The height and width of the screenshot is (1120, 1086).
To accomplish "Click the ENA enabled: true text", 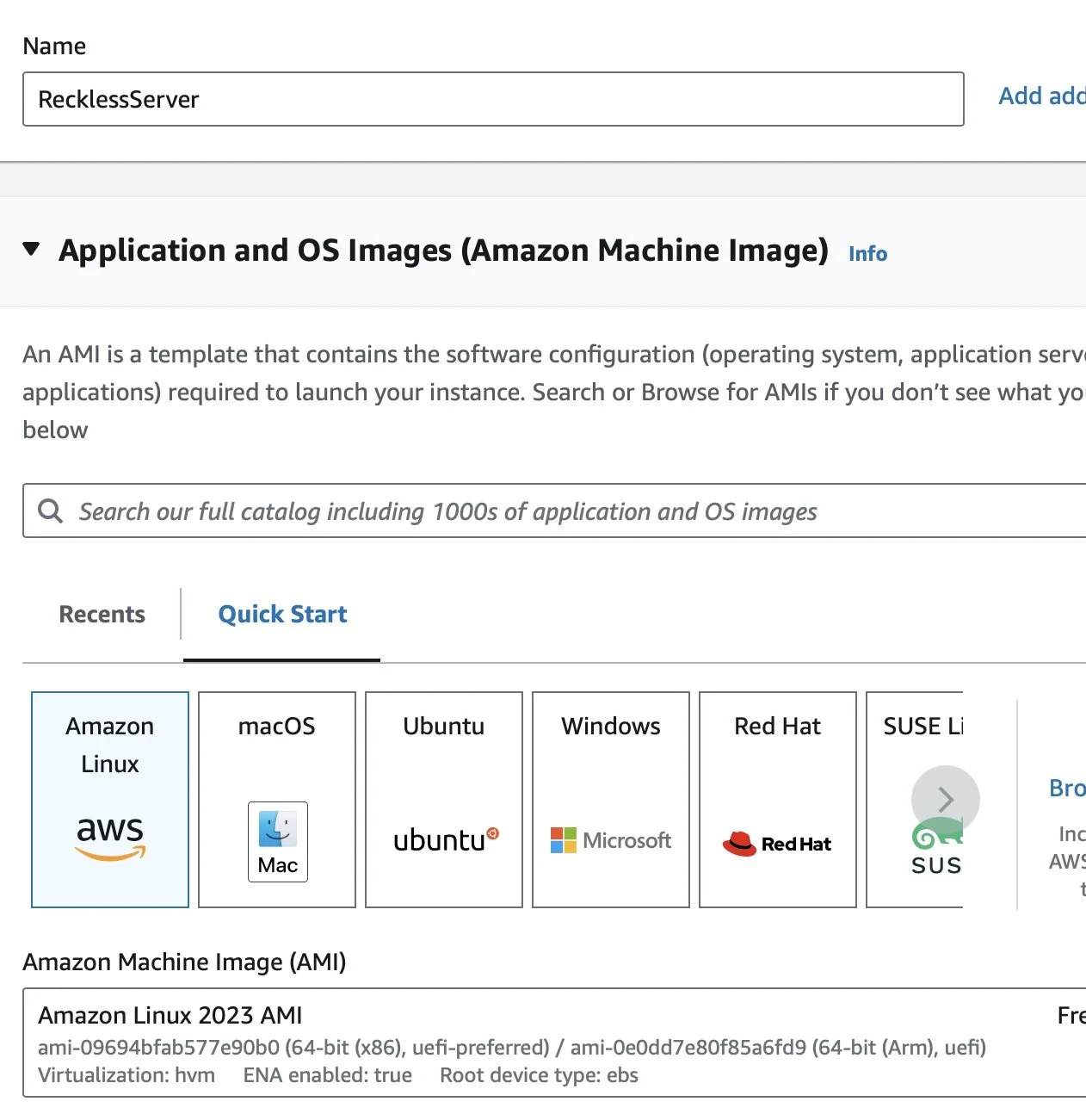I will click(328, 1075).
